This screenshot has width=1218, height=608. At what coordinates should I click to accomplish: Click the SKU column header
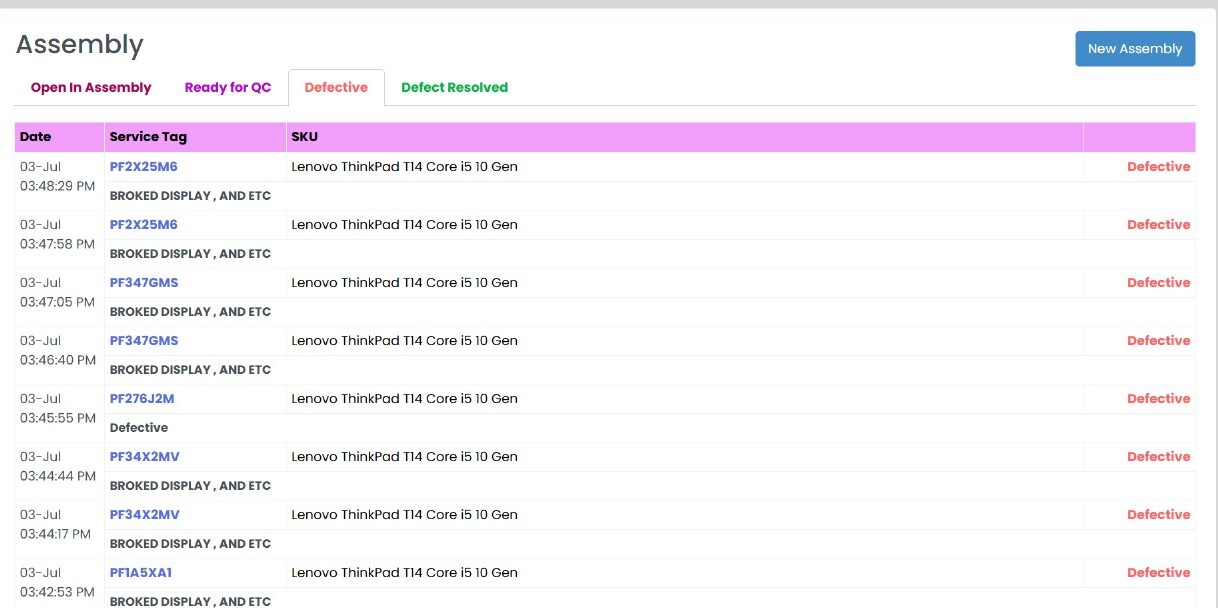304,137
